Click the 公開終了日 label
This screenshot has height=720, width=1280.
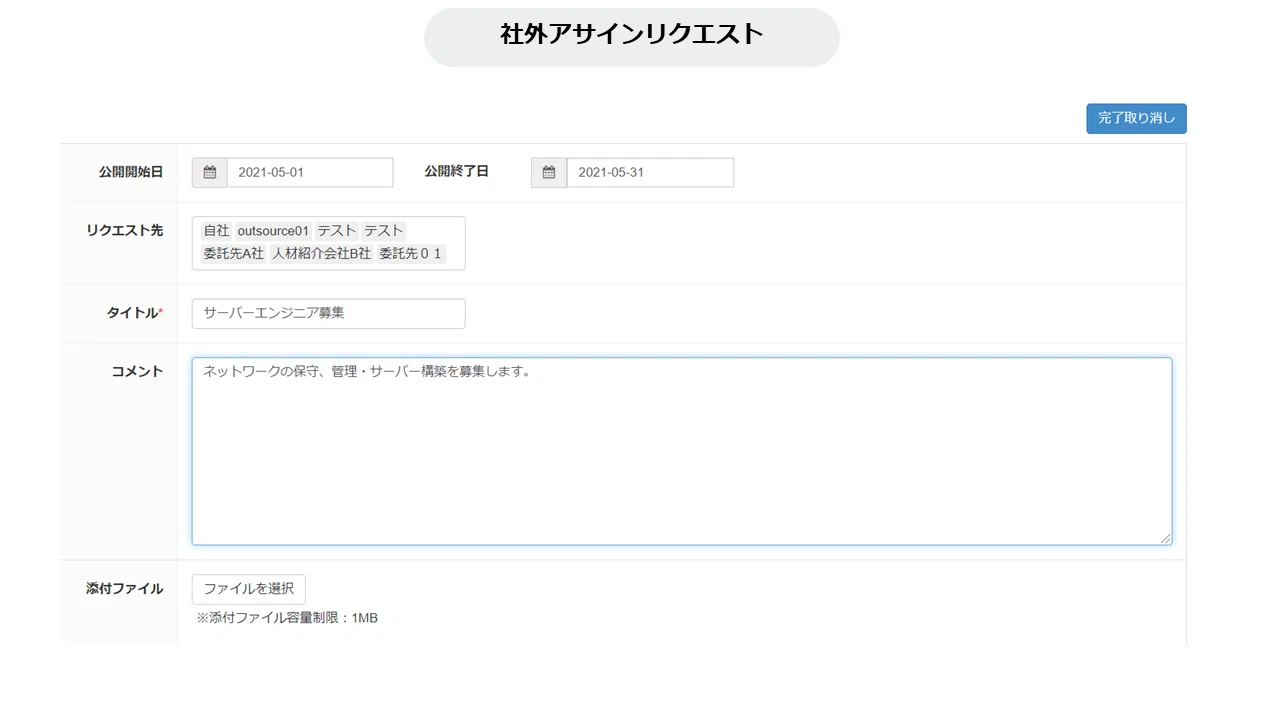tap(456, 171)
